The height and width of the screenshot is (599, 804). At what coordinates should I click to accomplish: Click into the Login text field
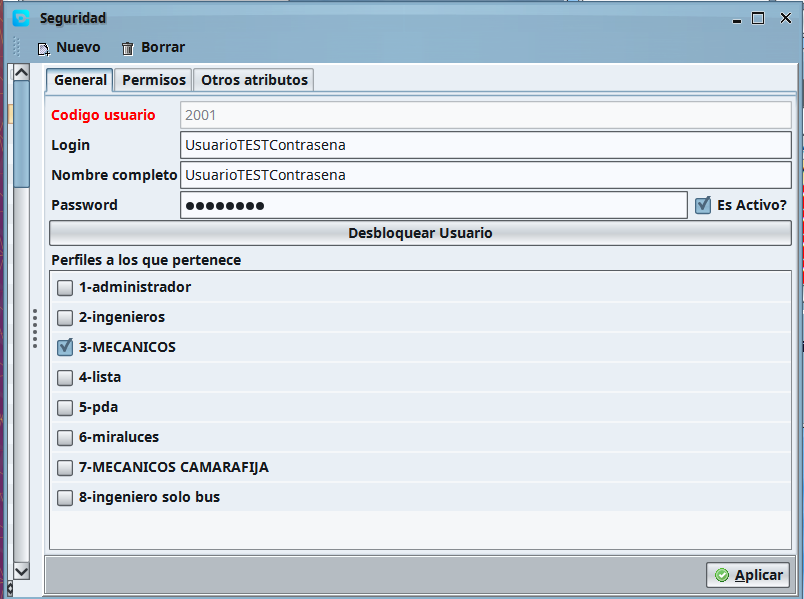(x=485, y=145)
